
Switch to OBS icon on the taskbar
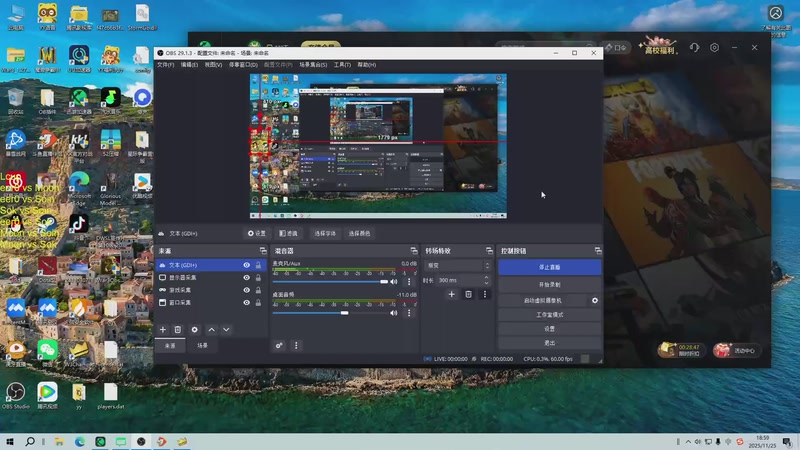click(x=141, y=441)
